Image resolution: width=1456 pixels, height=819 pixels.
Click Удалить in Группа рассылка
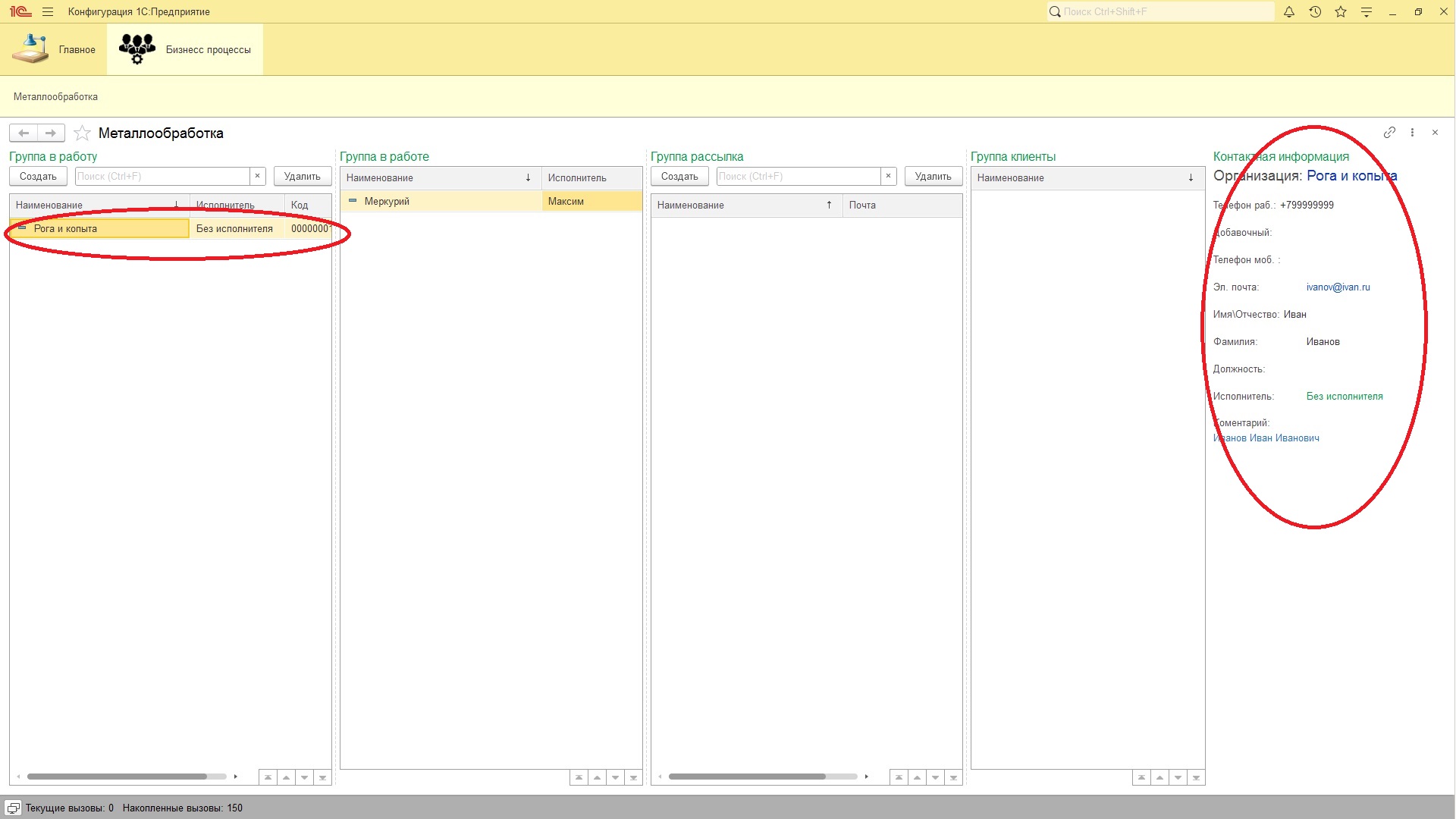click(x=933, y=177)
